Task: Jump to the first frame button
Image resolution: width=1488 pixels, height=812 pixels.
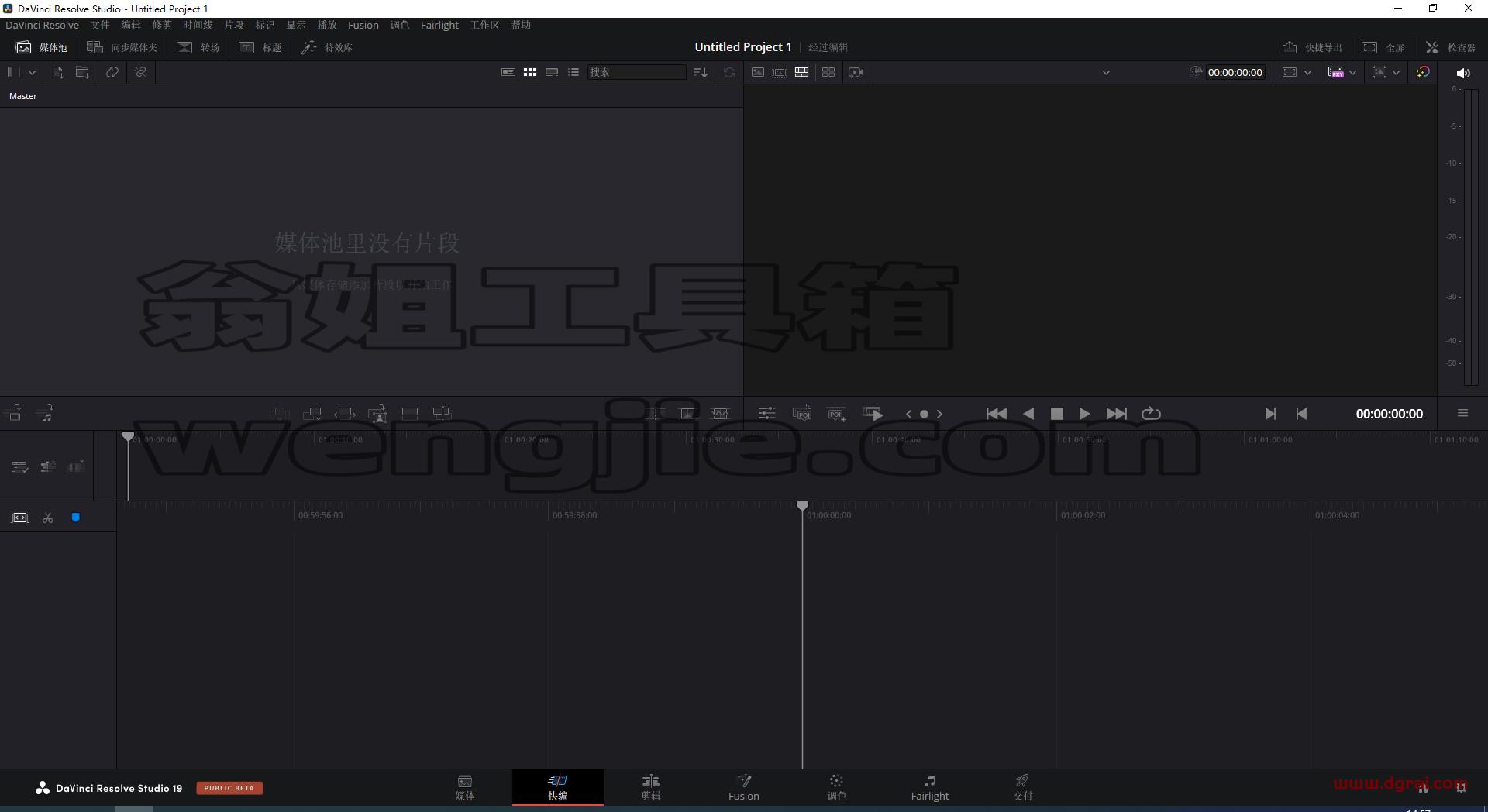Action: (x=996, y=414)
